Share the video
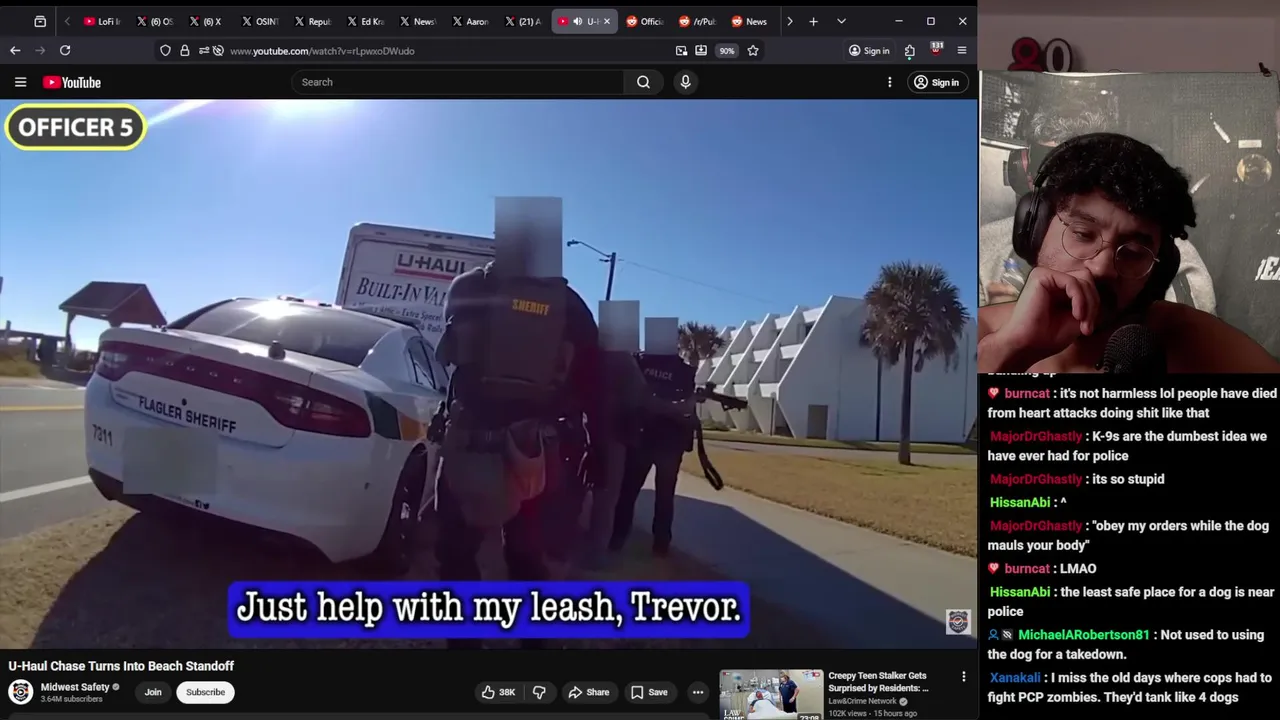The image size is (1280, 720). [588, 692]
